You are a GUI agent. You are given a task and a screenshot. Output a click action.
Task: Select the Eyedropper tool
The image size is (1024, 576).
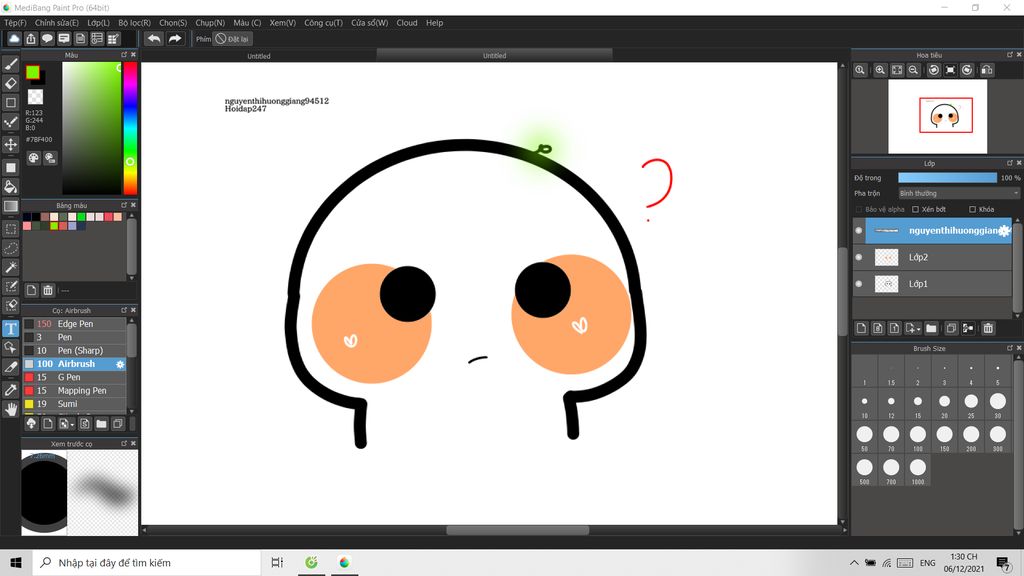[10, 390]
